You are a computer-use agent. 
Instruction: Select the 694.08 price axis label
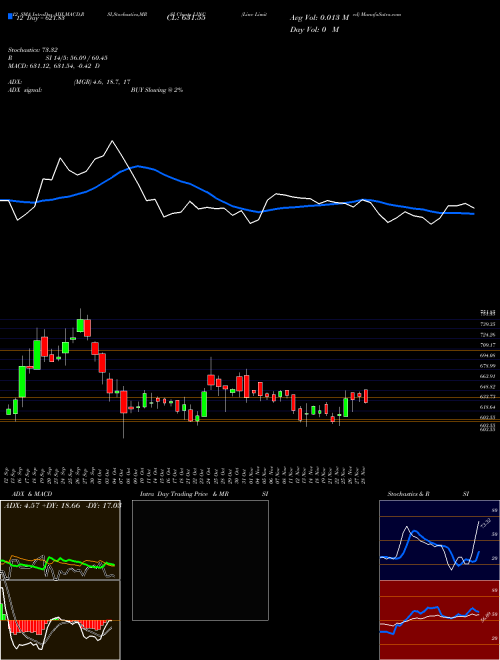(x=488, y=356)
